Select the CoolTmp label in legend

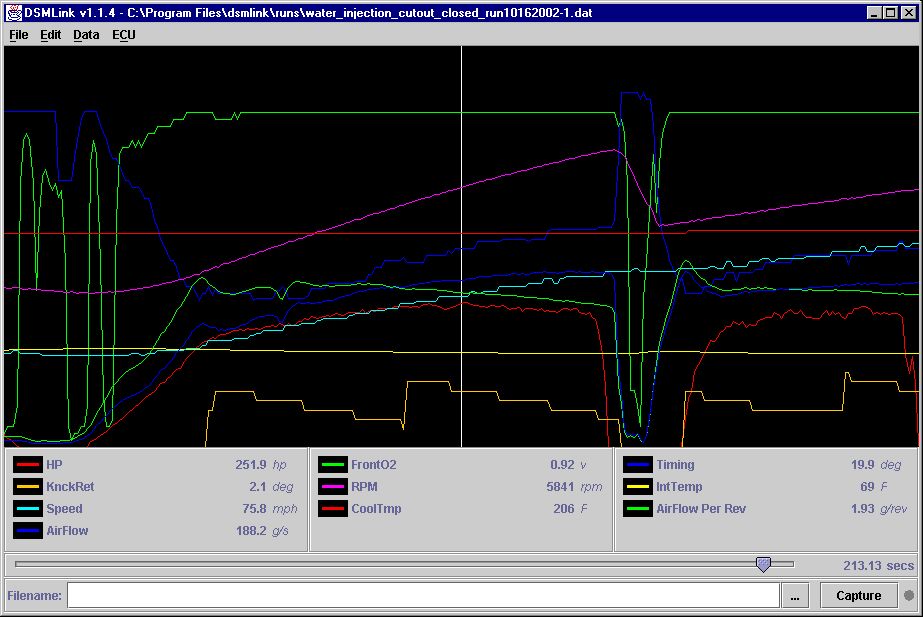pos(376,509)
